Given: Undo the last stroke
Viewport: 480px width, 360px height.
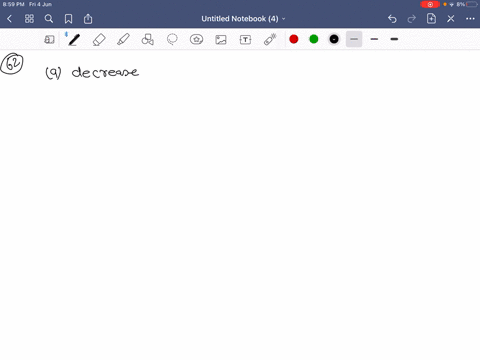Looking at the screenshot, I should pos(392,19).
